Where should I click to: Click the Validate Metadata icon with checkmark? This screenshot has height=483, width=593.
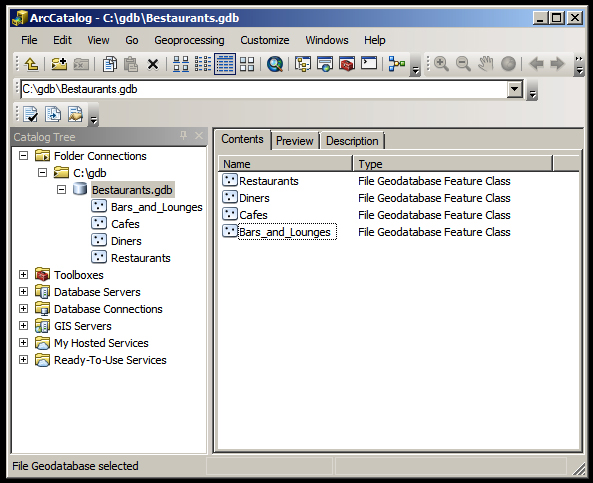(x=30, y=114)
